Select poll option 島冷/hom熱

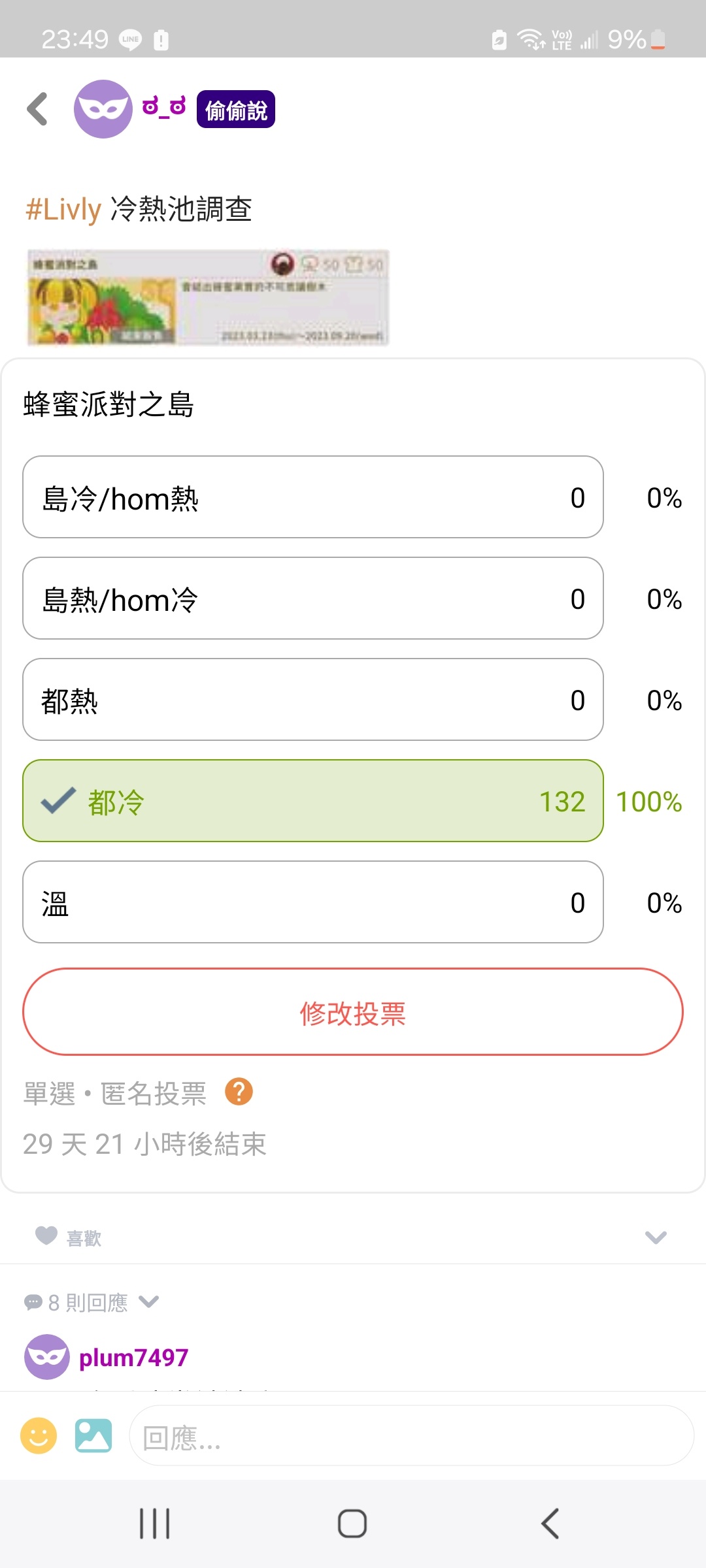313,497
